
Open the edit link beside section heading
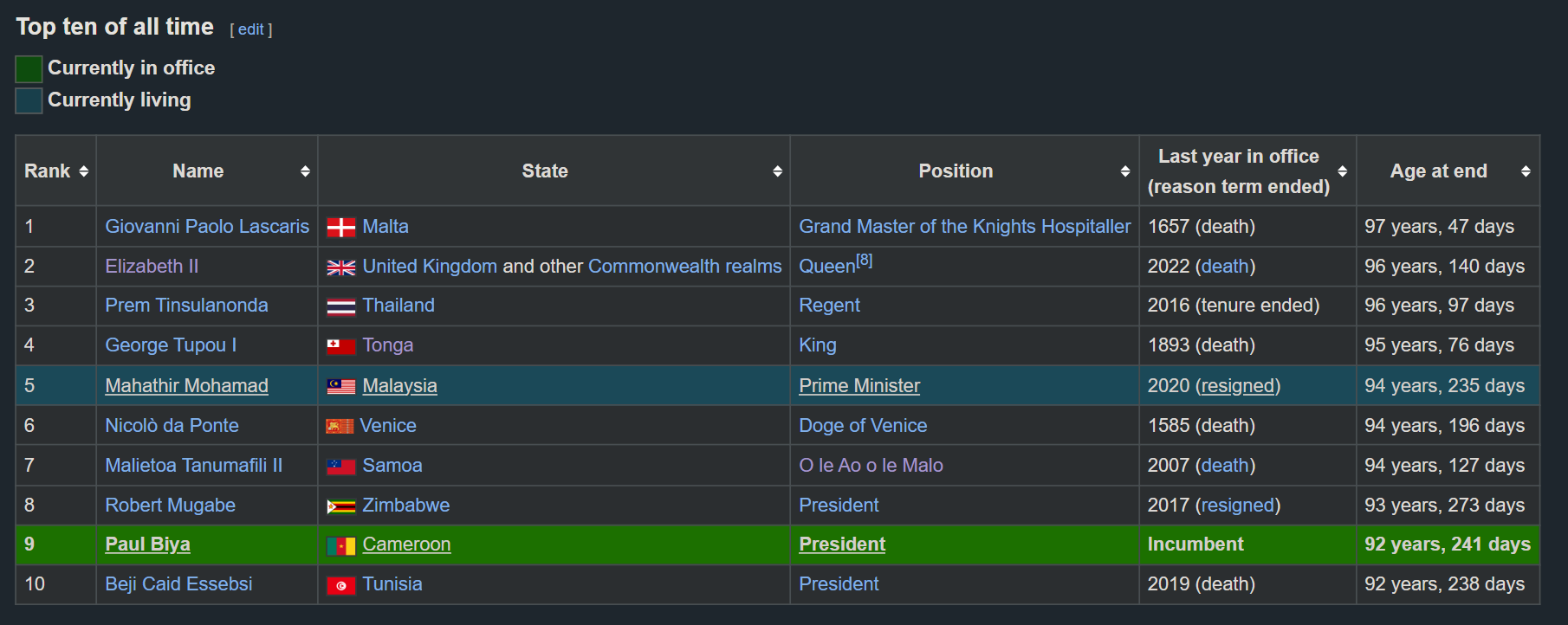251,29
